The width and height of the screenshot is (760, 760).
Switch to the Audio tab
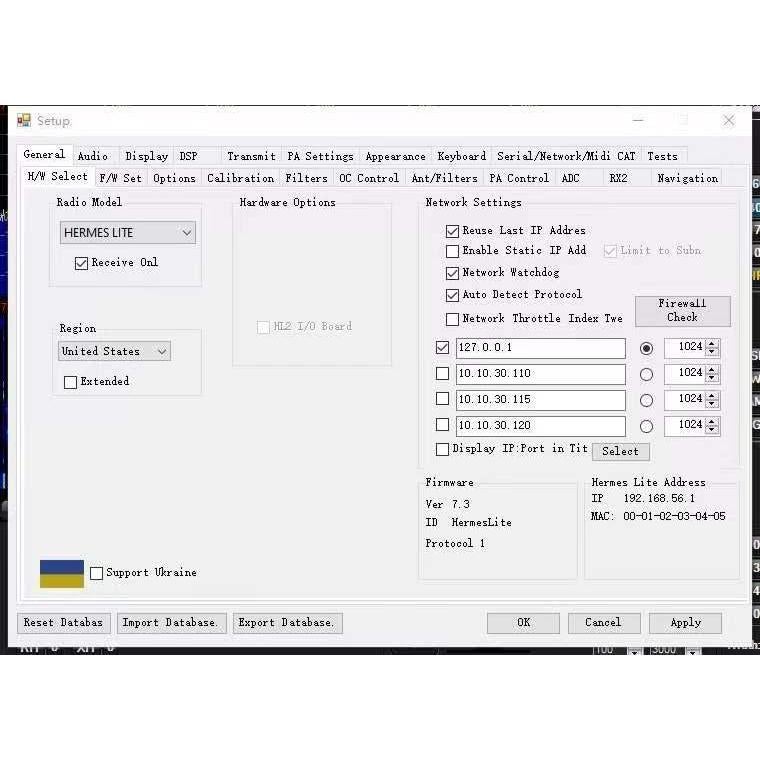pos(93,156)
